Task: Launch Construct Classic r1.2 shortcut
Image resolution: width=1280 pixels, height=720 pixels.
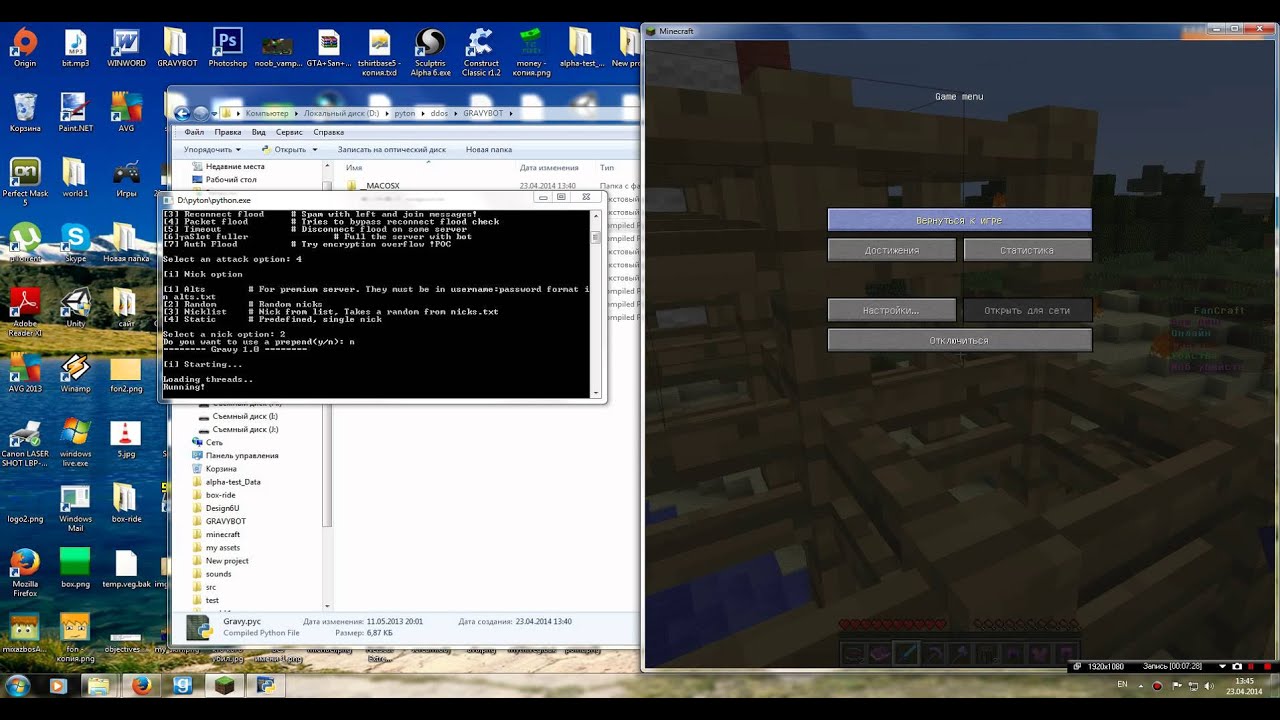Action: (x=481, y=52)
